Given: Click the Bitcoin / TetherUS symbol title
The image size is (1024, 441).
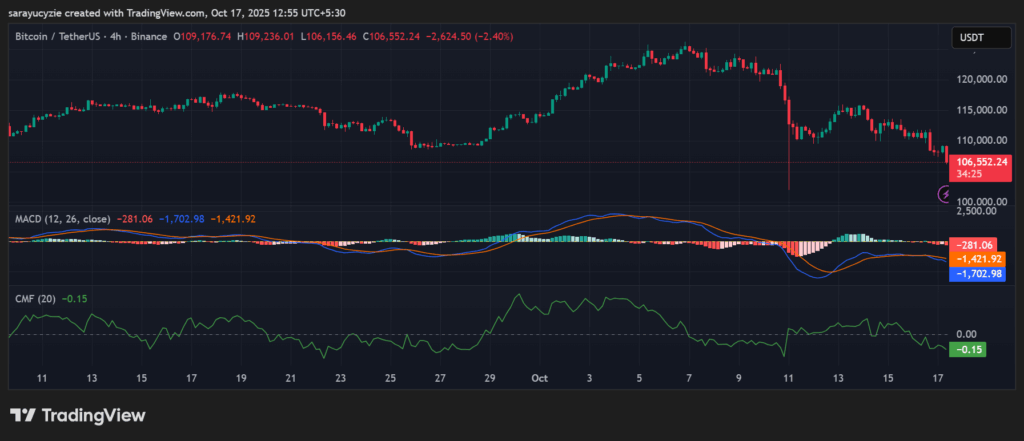Looking at the screenshot, I should [62, 36].
